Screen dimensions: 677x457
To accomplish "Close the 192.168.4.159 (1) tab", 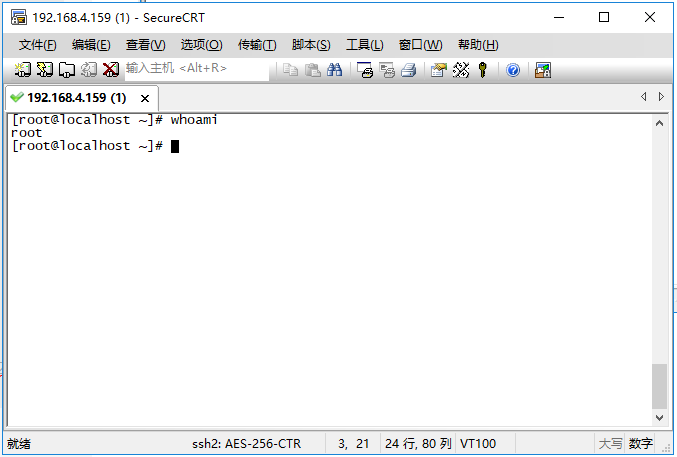I will coord(145,99).
